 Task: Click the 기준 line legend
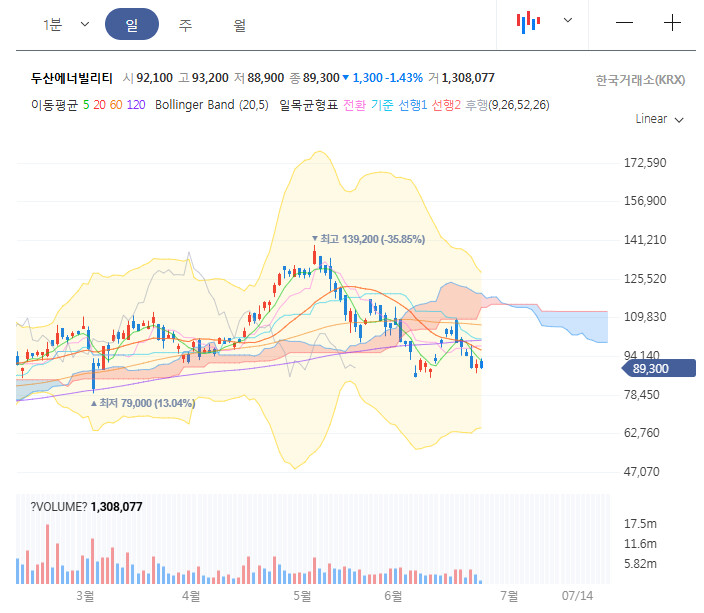[x=382, y=105]
